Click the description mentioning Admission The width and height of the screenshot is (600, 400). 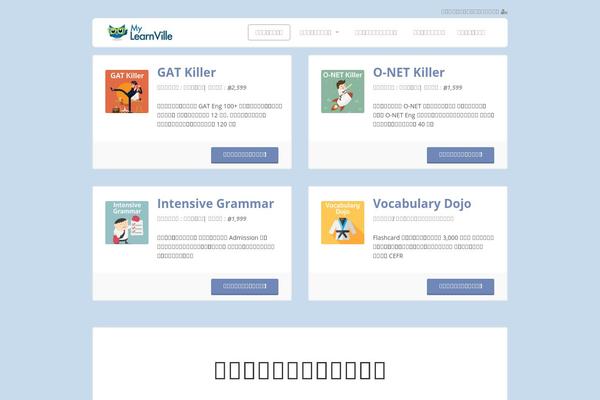click(x=216, y=247)
